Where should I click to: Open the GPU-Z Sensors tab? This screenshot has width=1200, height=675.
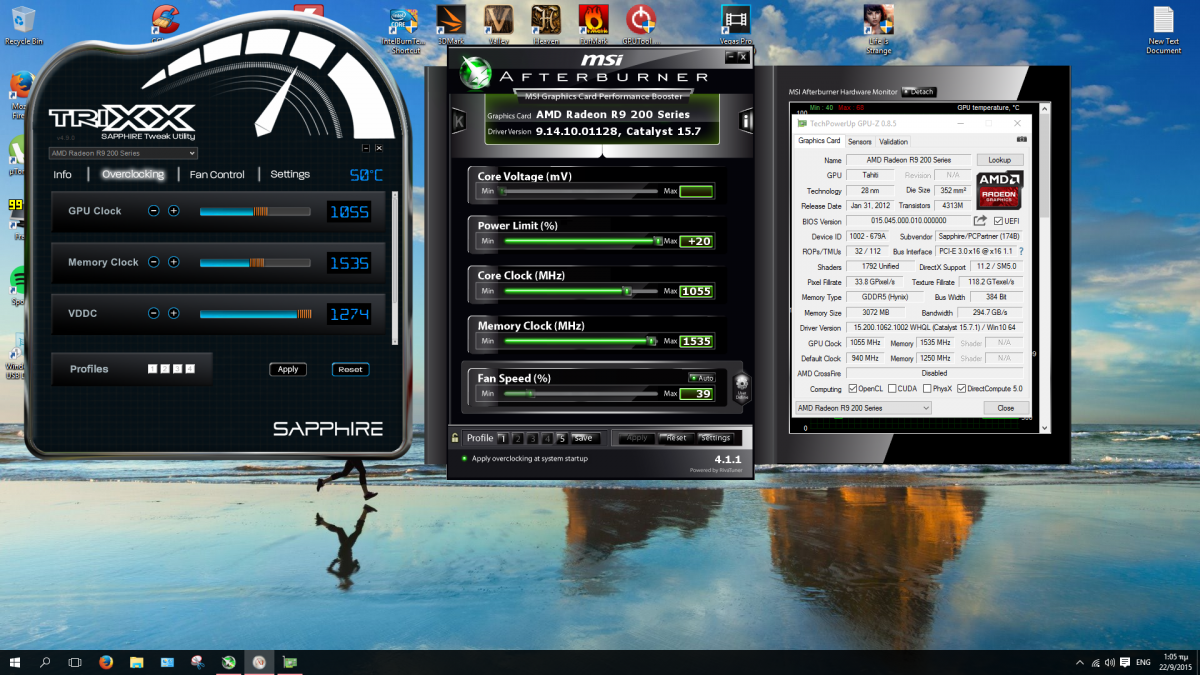(859, 142)
